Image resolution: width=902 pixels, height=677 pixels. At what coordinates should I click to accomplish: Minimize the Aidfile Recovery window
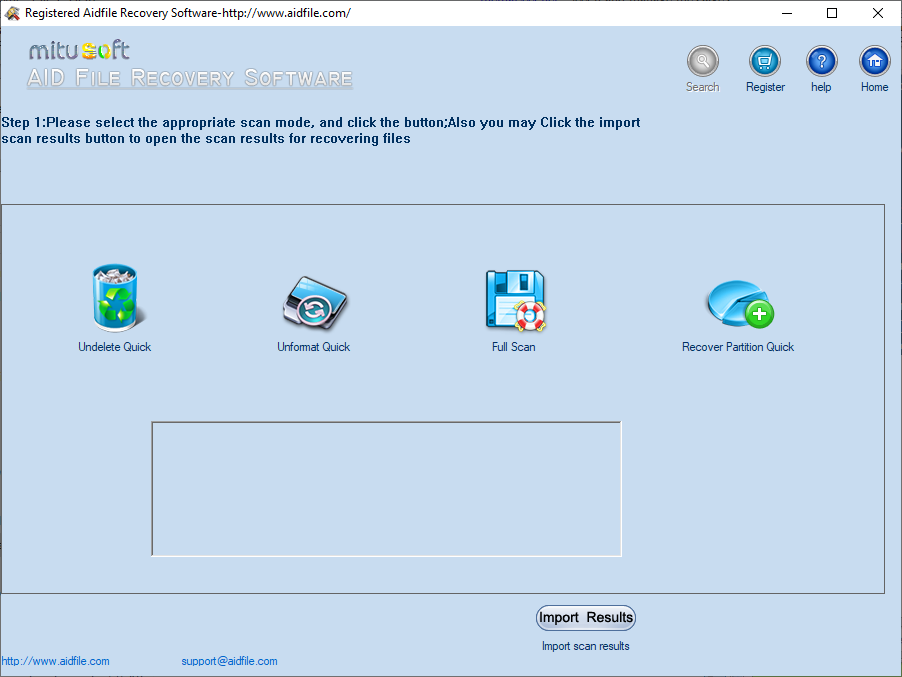pos(786,12)
